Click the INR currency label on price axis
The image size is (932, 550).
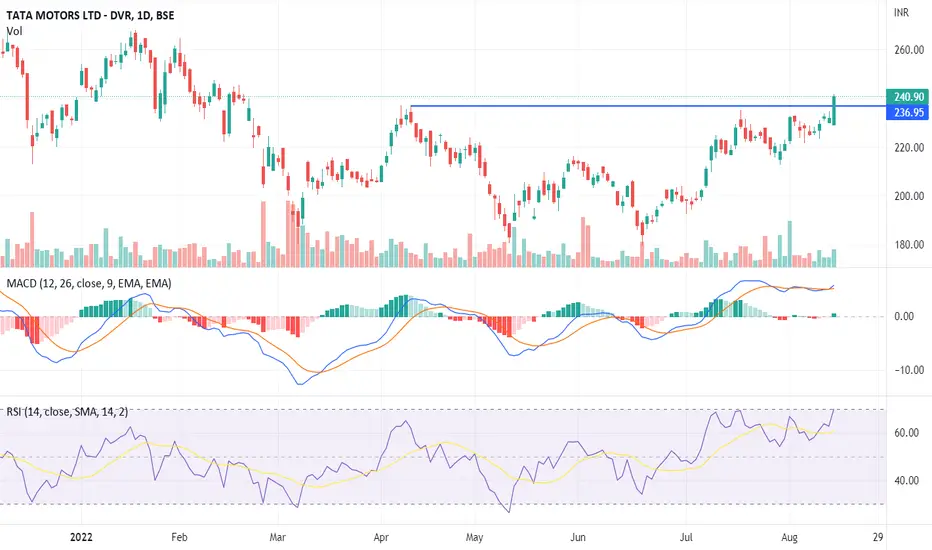901,12
